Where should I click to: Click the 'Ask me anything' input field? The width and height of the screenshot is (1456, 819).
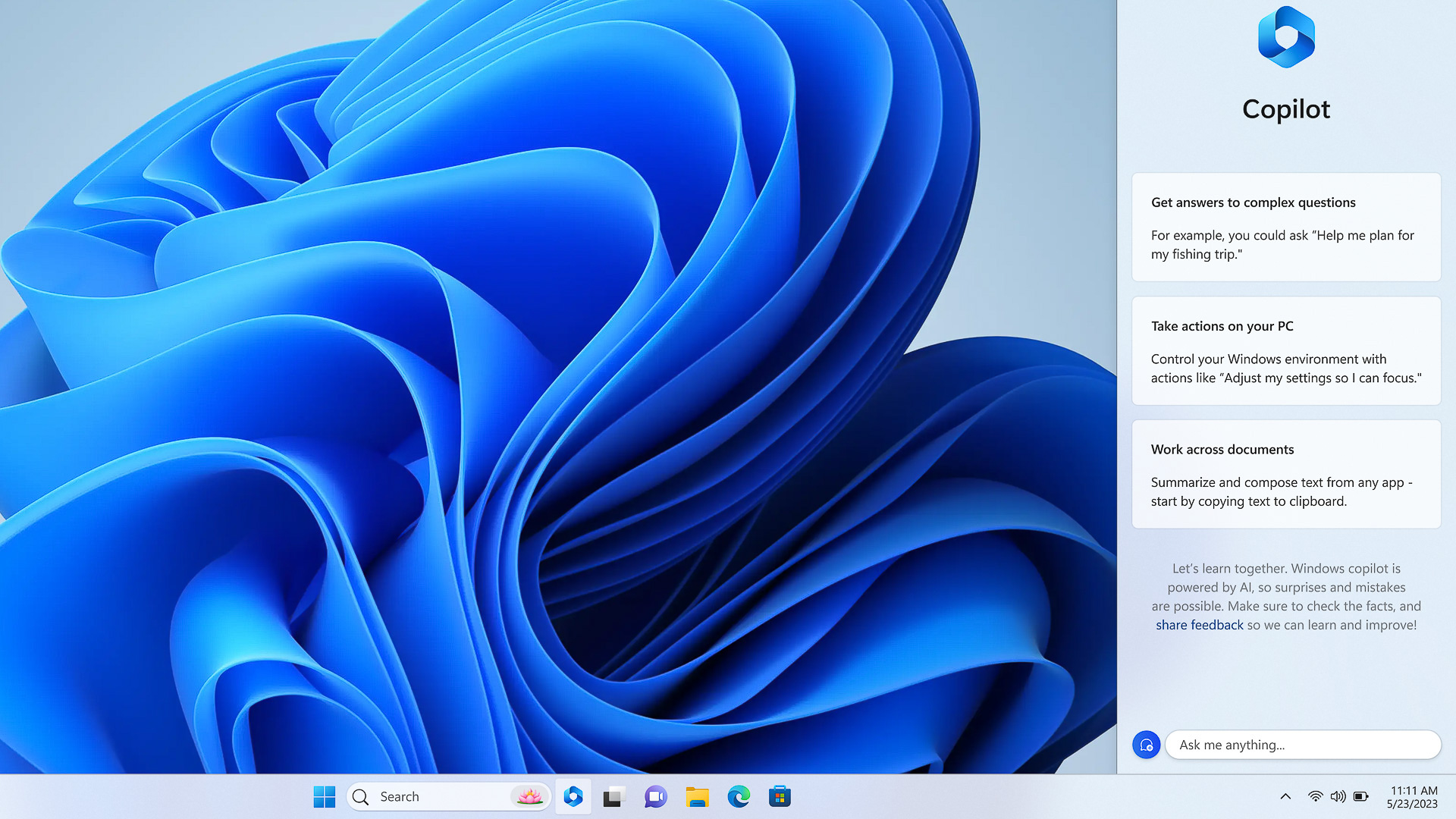click(1303, 745)
